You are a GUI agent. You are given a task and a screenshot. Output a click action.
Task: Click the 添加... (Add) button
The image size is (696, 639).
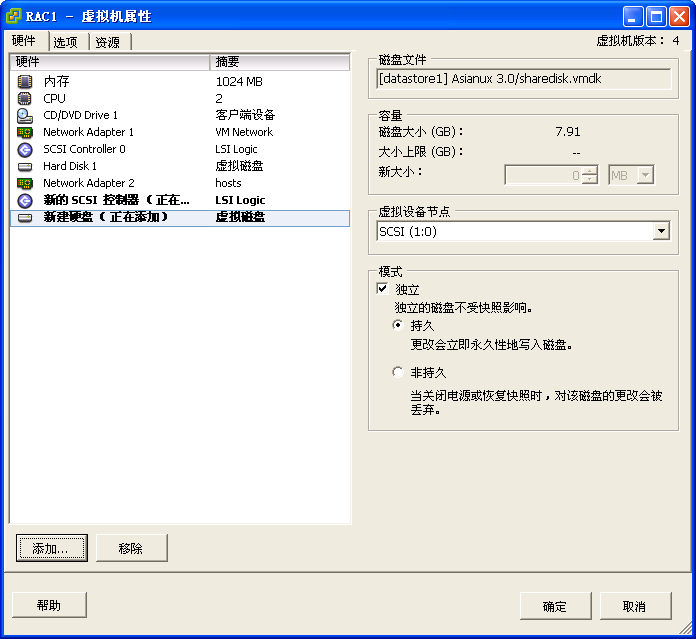click(x=51, y=548)
